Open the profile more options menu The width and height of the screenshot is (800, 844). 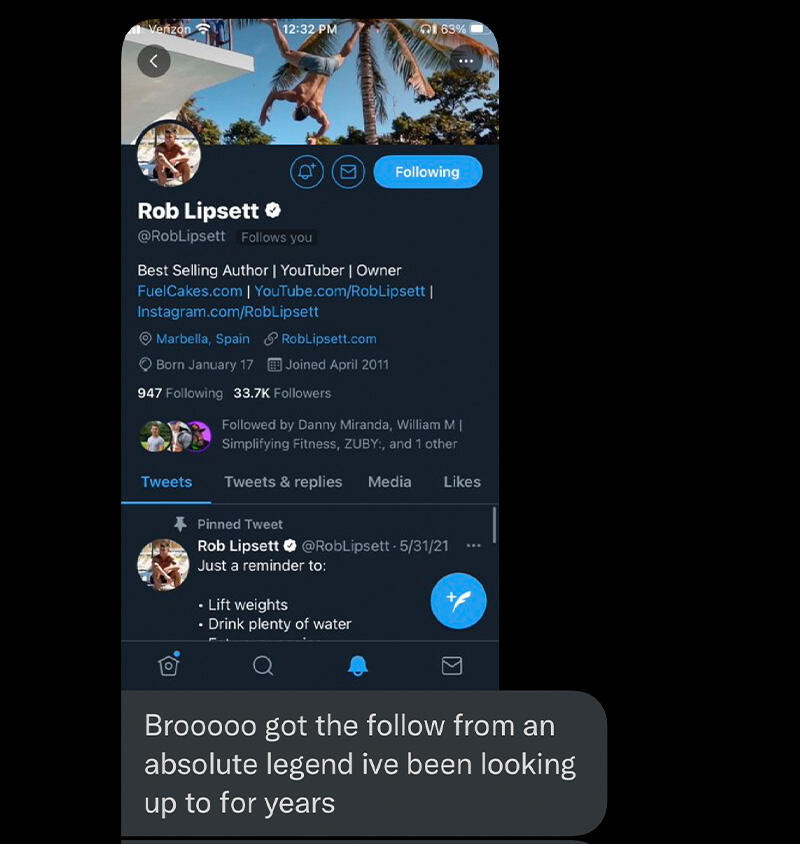coord(465,61)
